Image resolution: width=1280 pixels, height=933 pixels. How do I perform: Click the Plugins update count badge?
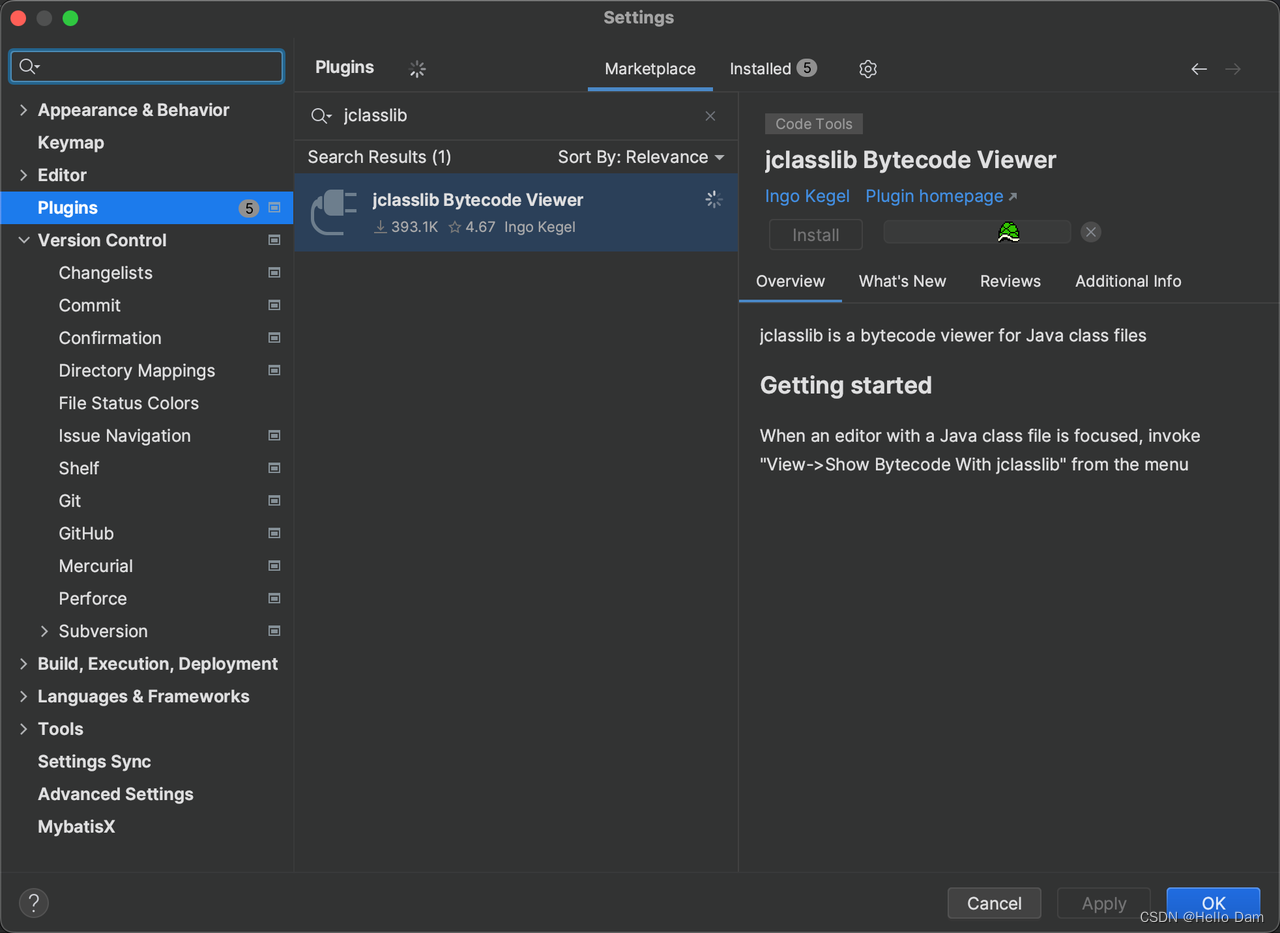(x=249, y=208)
